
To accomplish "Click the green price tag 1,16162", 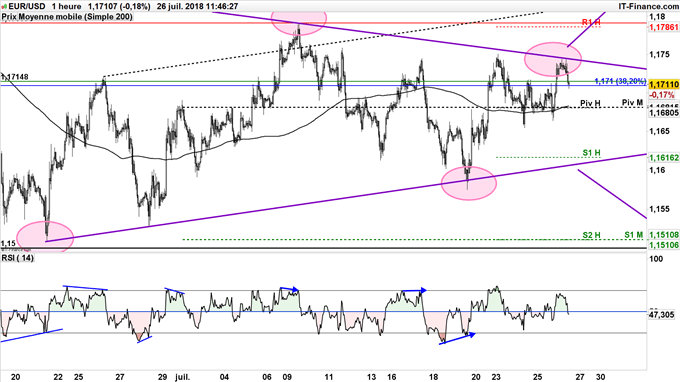I will click(664, 158).
